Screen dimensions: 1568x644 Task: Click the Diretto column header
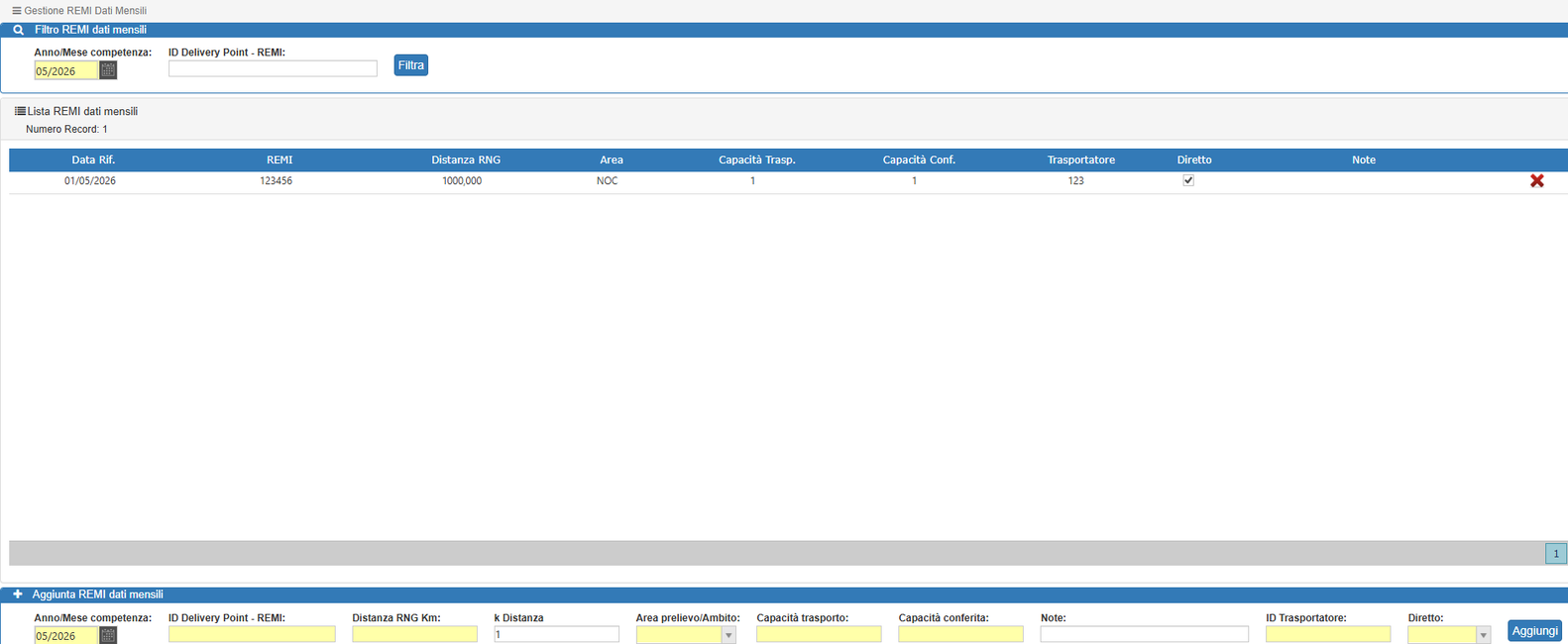point(1194,160)
